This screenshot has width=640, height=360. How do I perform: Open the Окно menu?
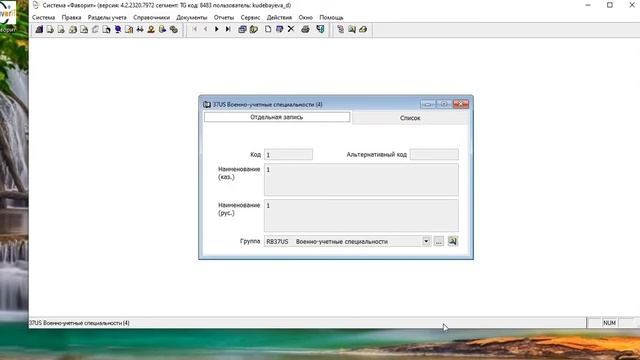coord(305,18)
